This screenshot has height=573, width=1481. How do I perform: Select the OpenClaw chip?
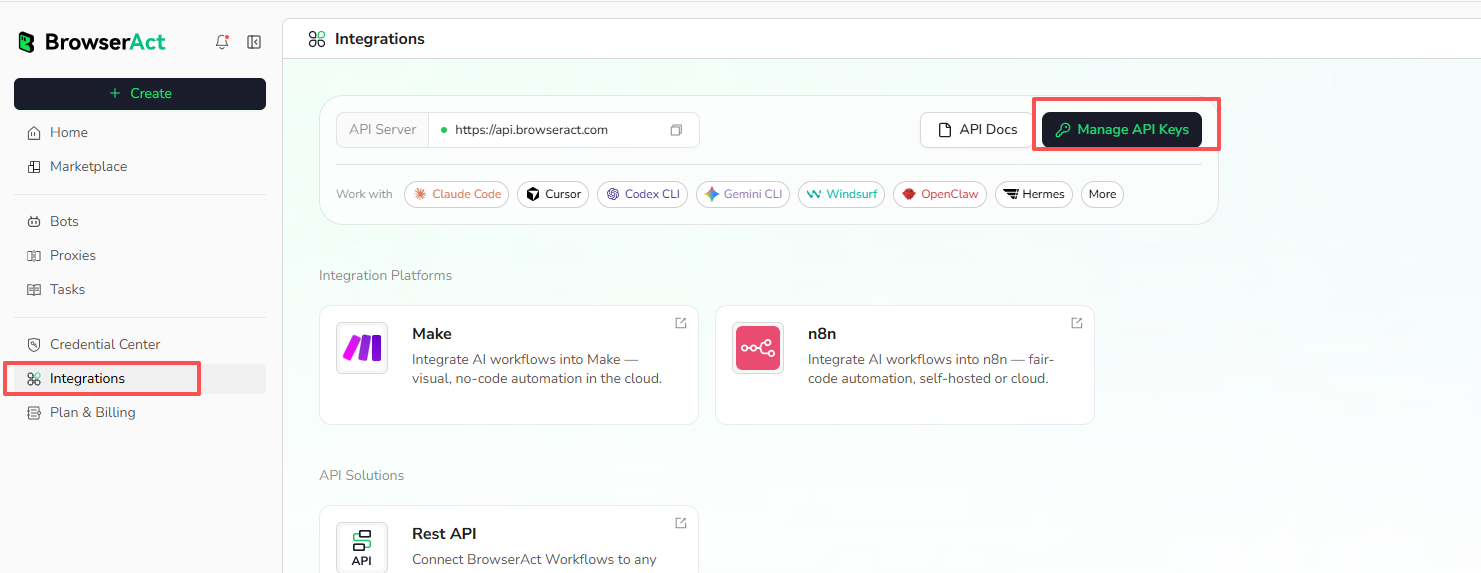(x=940, y=194)
